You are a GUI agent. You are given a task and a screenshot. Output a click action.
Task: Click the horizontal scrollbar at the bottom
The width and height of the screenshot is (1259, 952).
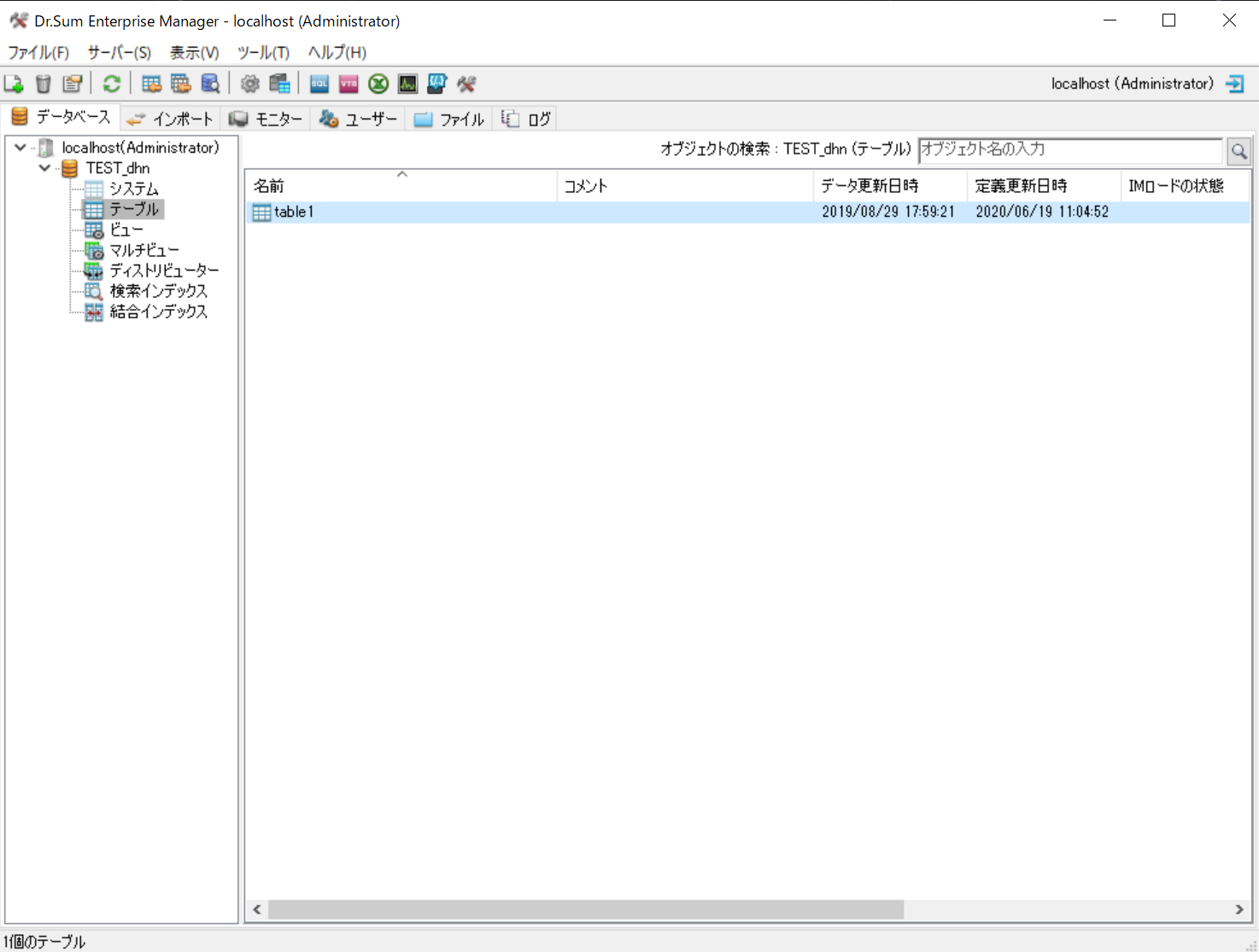point(585,909)
